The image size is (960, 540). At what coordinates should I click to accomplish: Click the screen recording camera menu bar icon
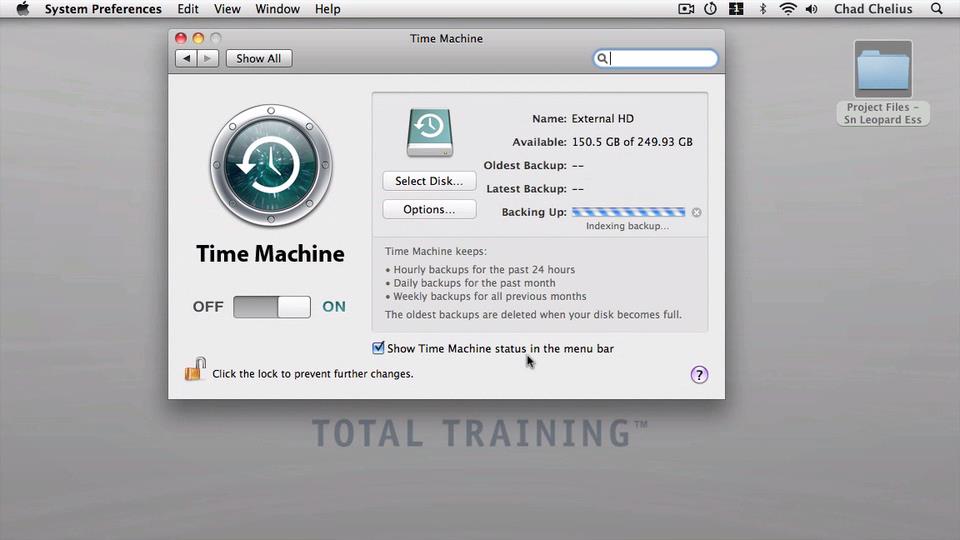[x=686, y=9]
